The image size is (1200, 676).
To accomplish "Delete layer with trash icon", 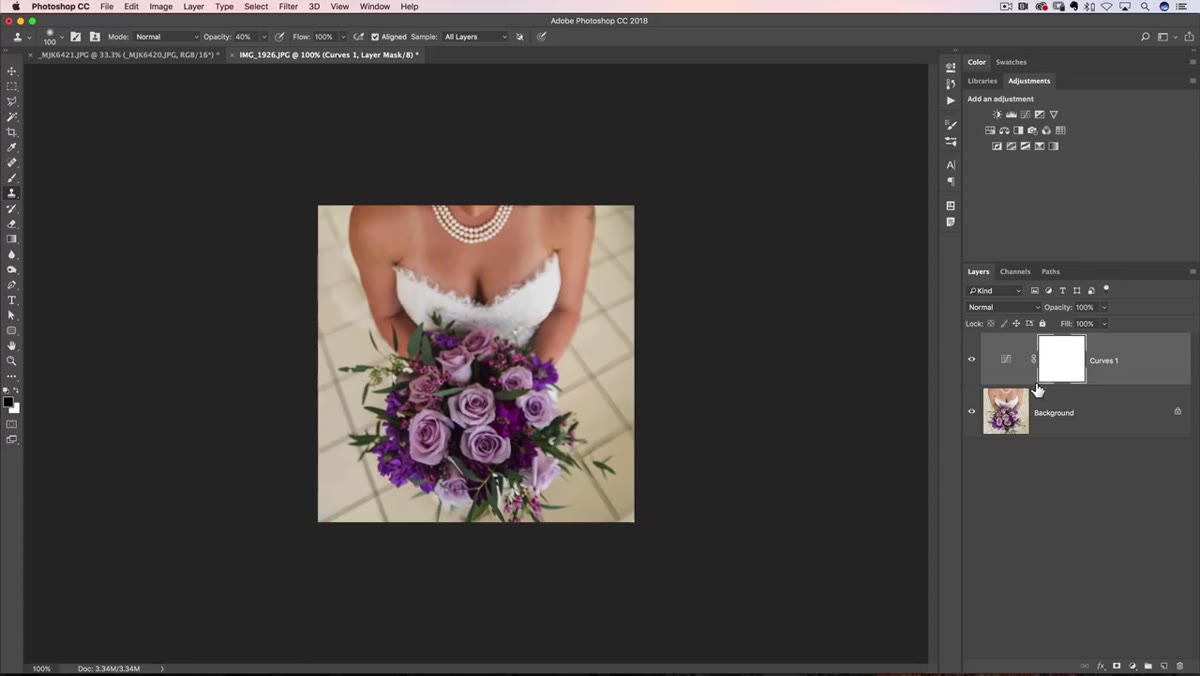I will coord(1179,666).
